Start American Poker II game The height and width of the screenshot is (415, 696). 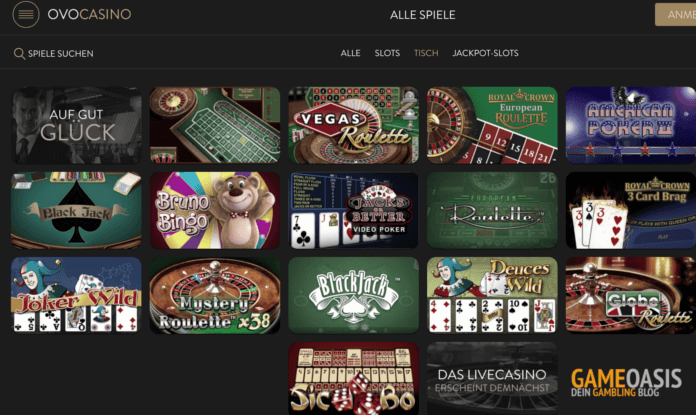[631, 125]
